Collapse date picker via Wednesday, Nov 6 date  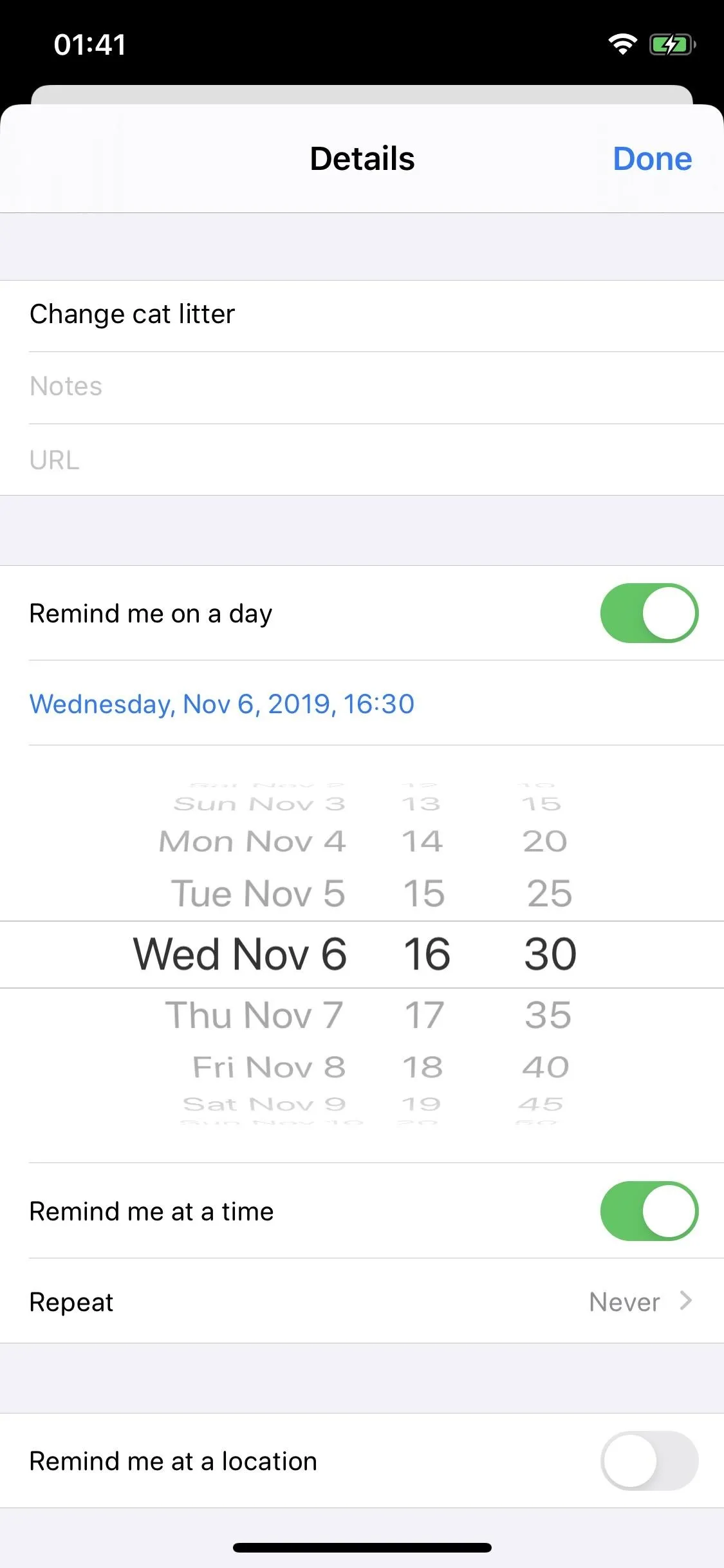[x=222, y=704]
